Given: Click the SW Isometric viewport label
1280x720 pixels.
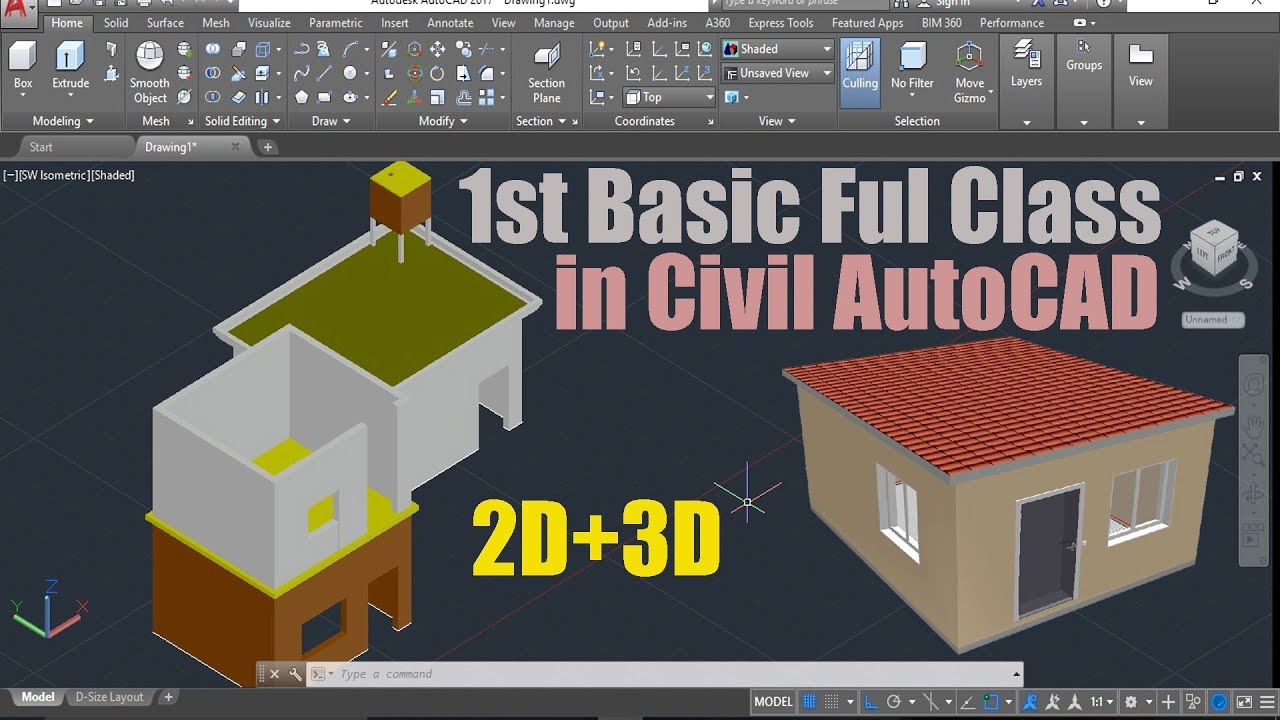Looking at the screenshot, I should coord(53,175).
